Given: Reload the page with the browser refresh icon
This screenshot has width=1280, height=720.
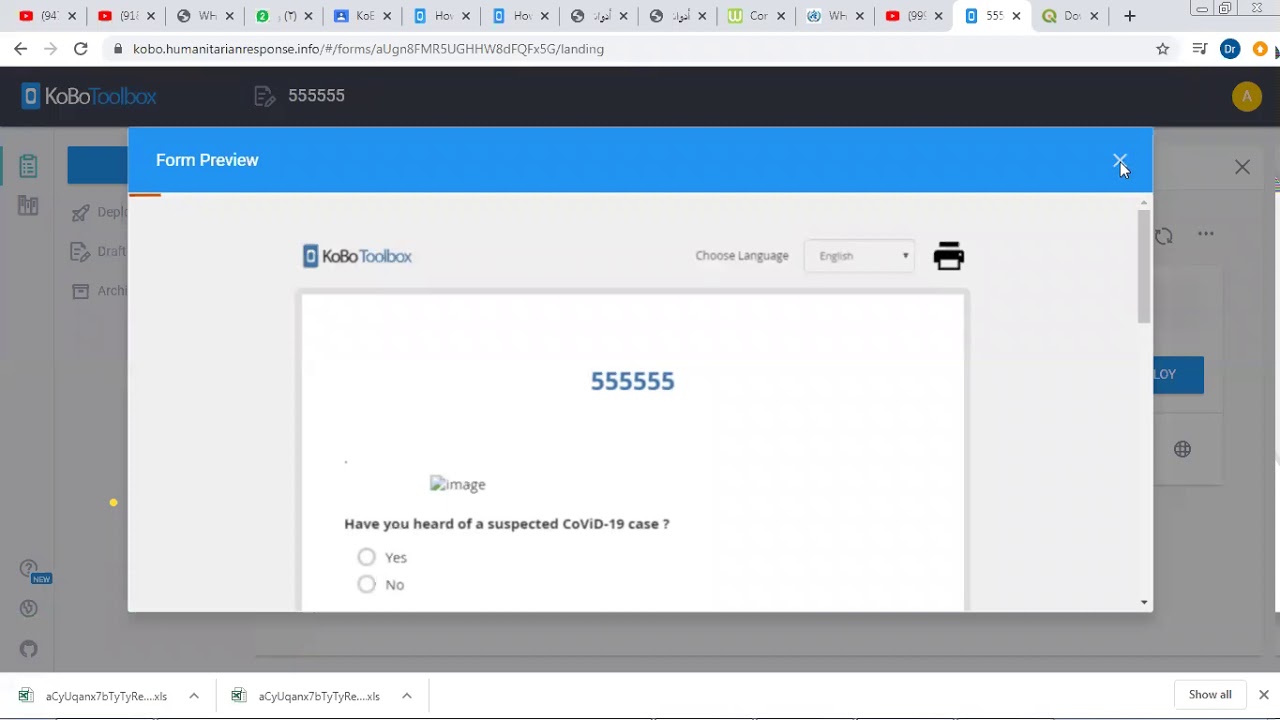Looking at the screenshot, I should click(x=81, y=49).
